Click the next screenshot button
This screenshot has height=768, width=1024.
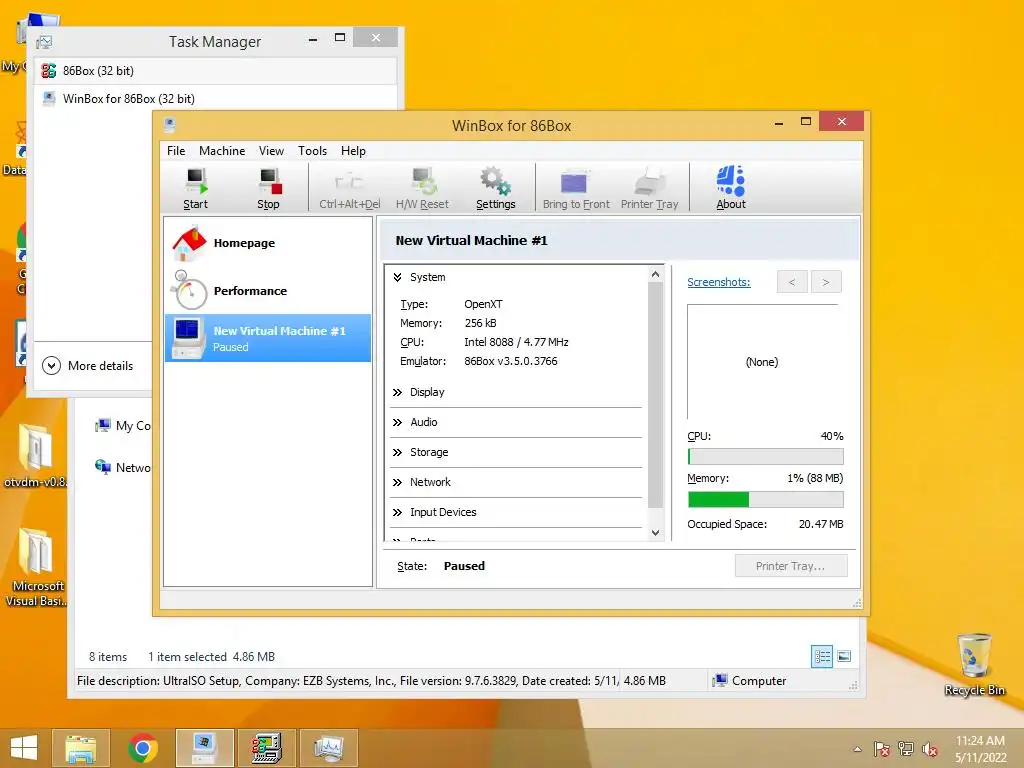826,282
